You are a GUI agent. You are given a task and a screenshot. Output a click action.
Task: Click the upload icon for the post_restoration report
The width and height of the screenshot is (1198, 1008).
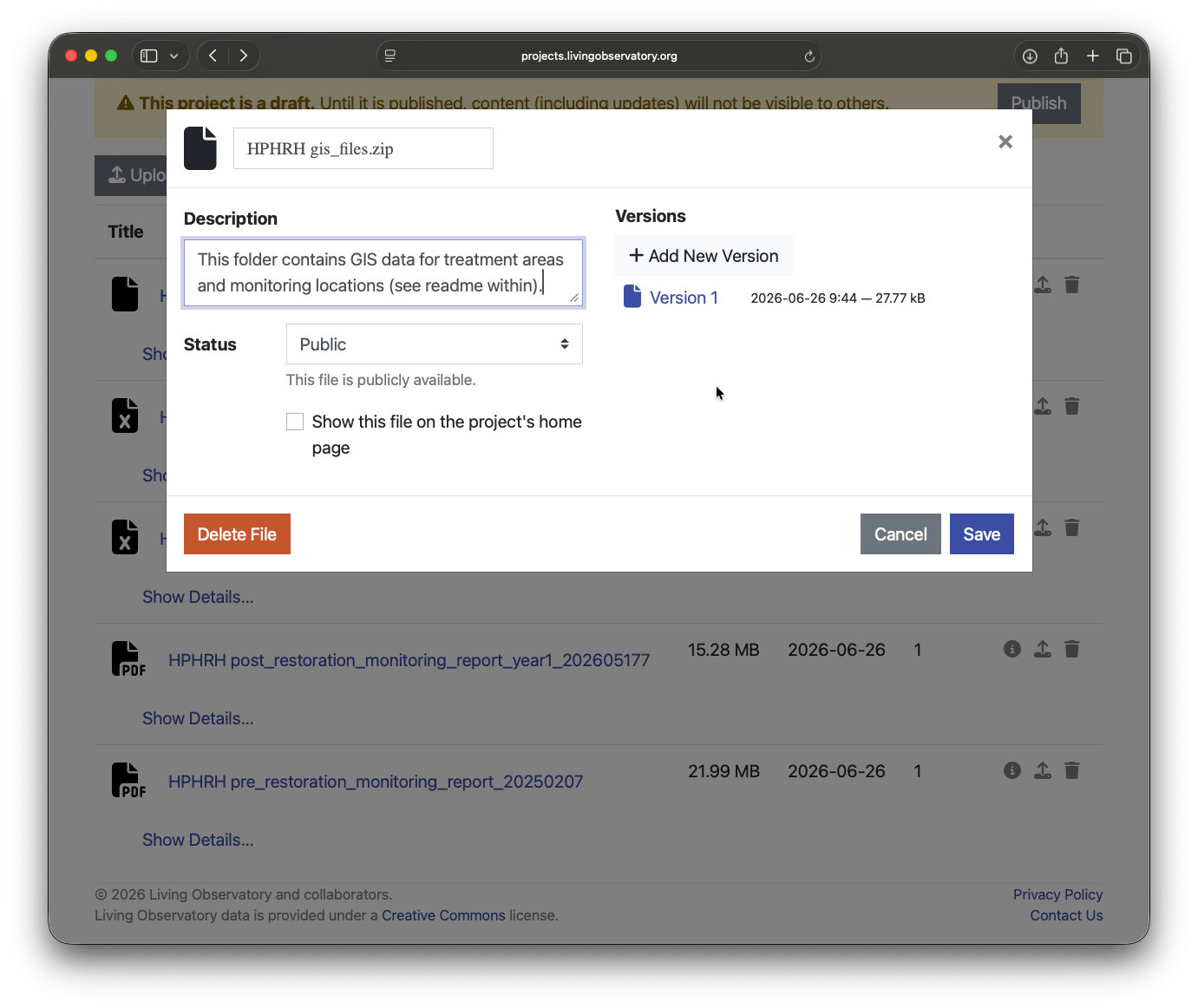[1043, 649]
